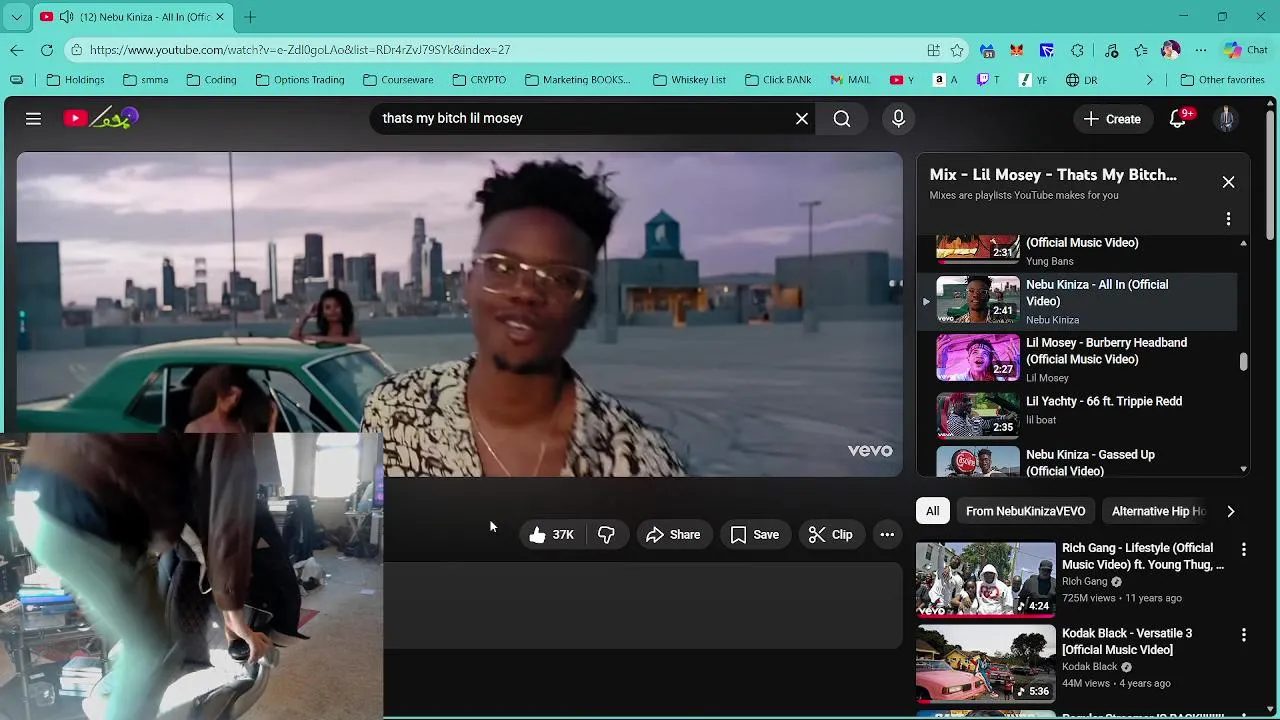The width and height of the screenshot is (1280, 720).
Task: Go to the YouTube home logo
Action: (x=101, y=118)
